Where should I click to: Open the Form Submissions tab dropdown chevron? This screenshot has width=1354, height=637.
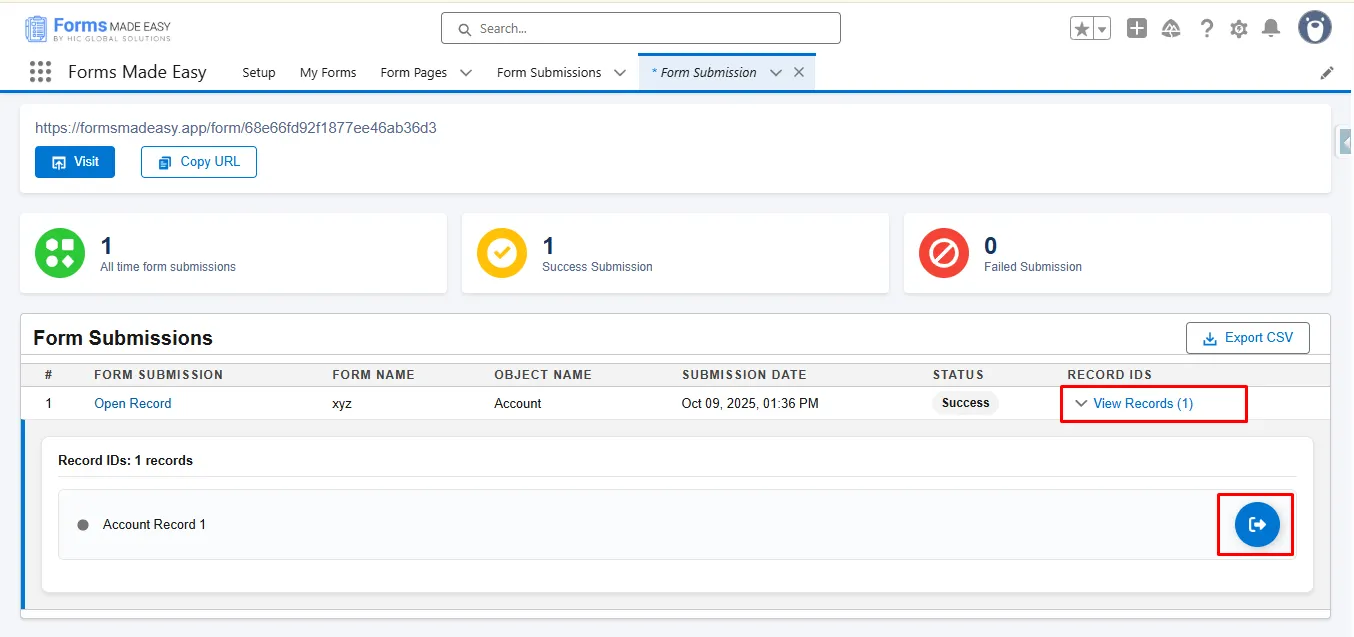[x=620, y=73]
